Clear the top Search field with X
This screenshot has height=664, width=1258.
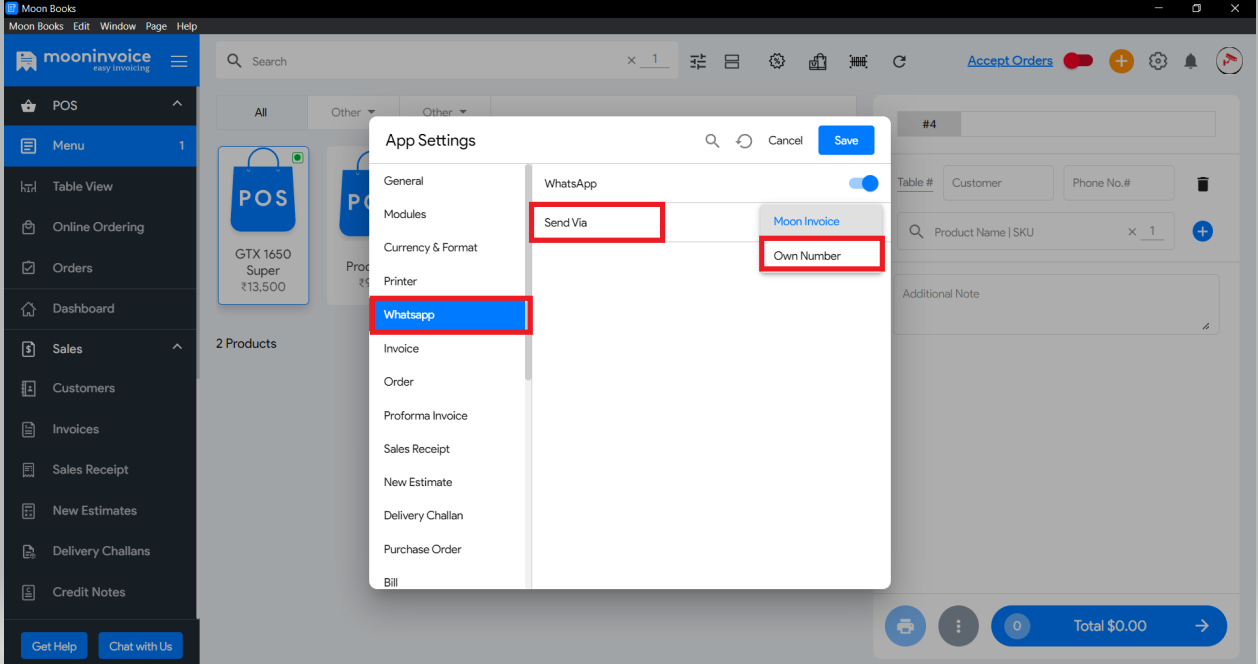tap(631, 61)
